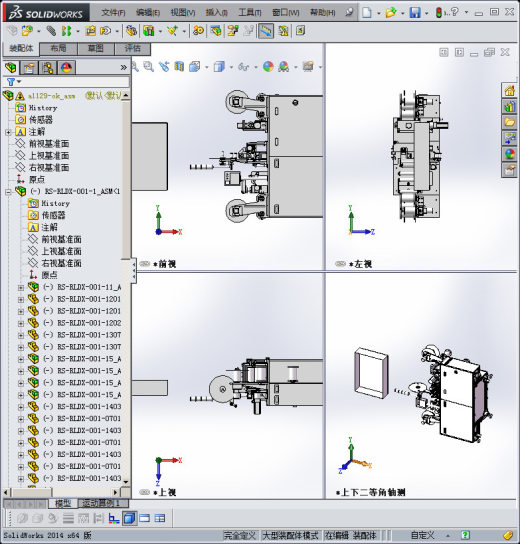Click the Save icon in title bar
The width and height of the screenshot is (520, 544).
click(415, 13)
